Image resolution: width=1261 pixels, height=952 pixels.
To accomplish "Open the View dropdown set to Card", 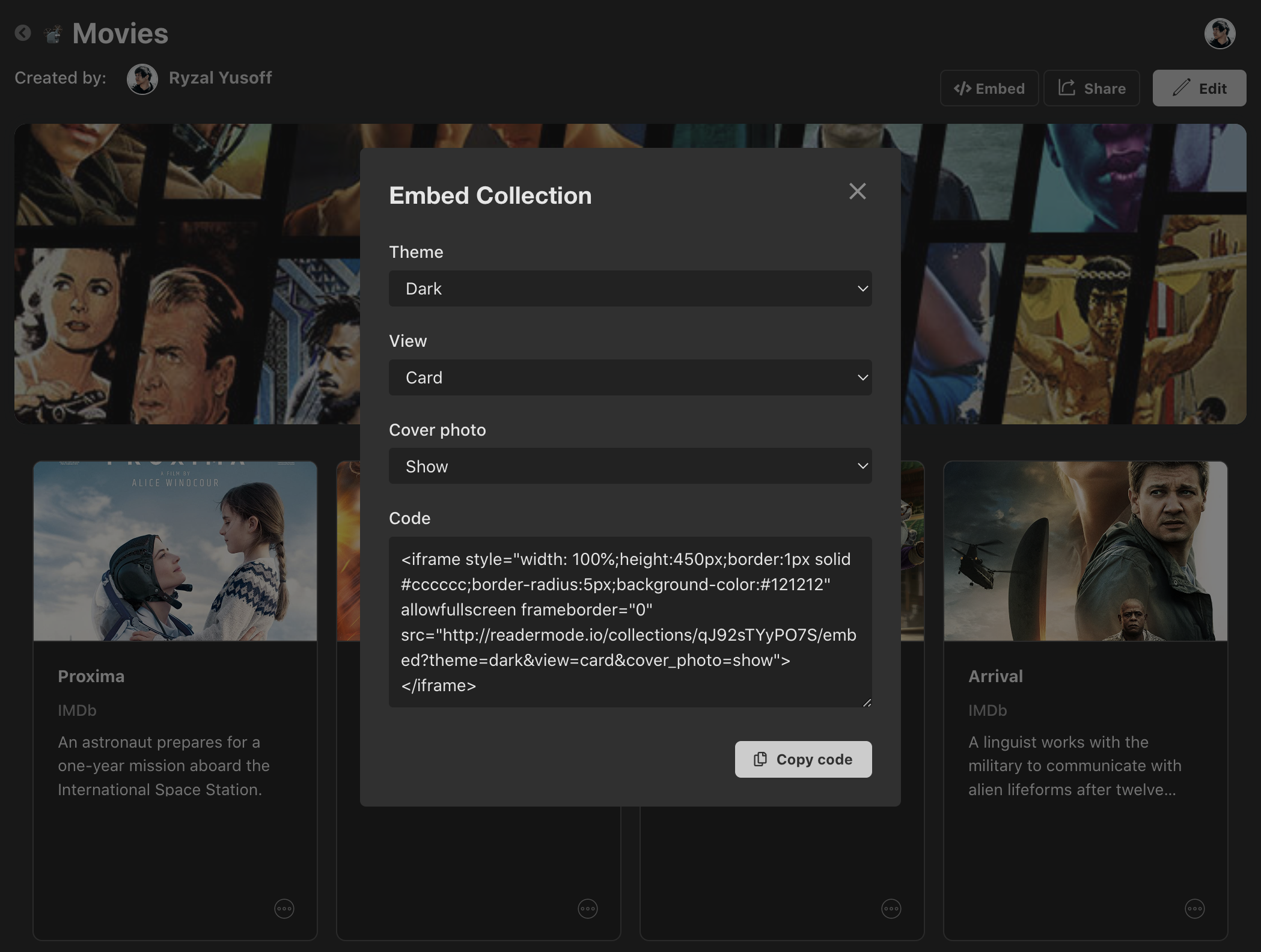I will point(630,377).
